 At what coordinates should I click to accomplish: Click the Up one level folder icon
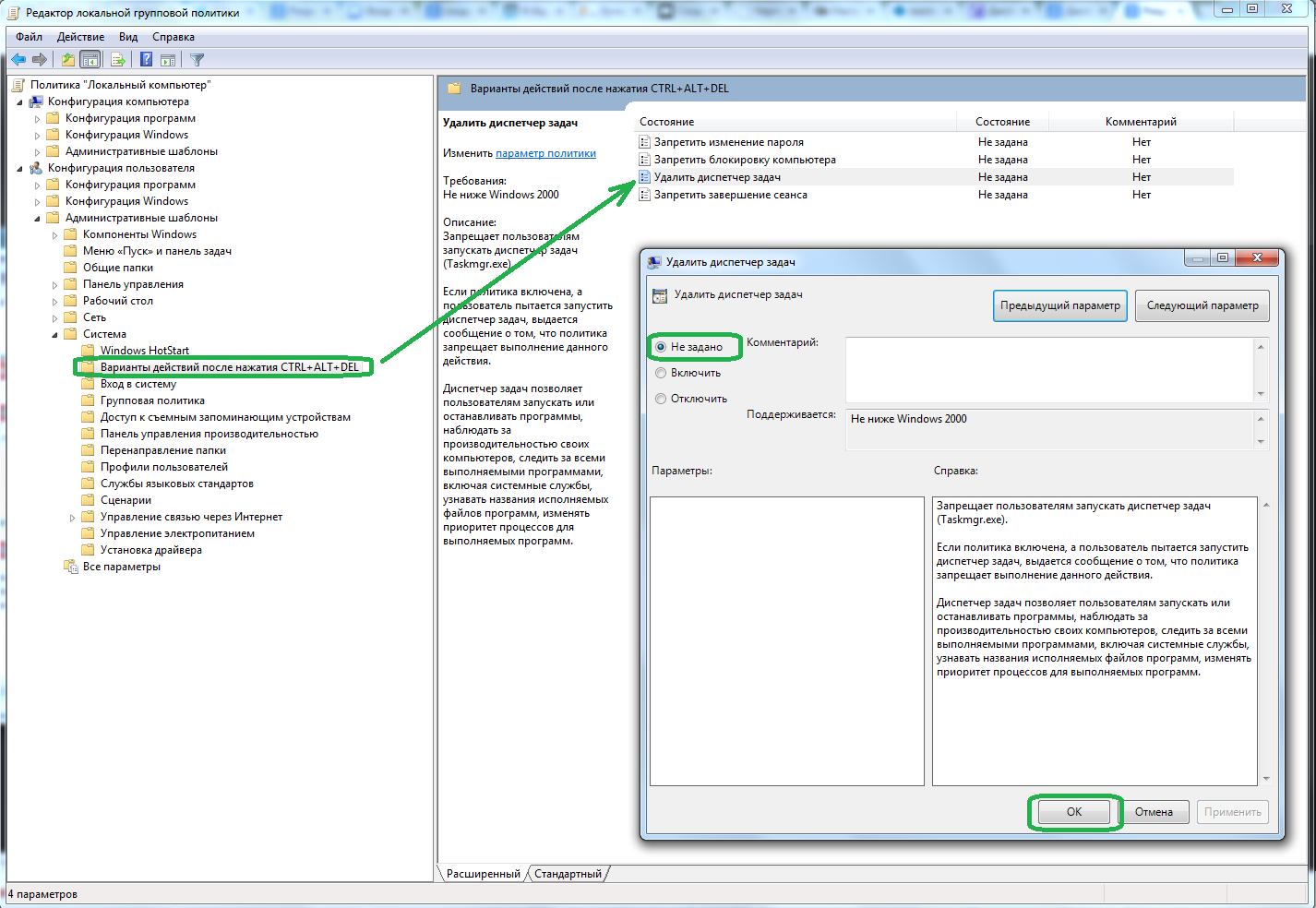click(x=67, y=60)
